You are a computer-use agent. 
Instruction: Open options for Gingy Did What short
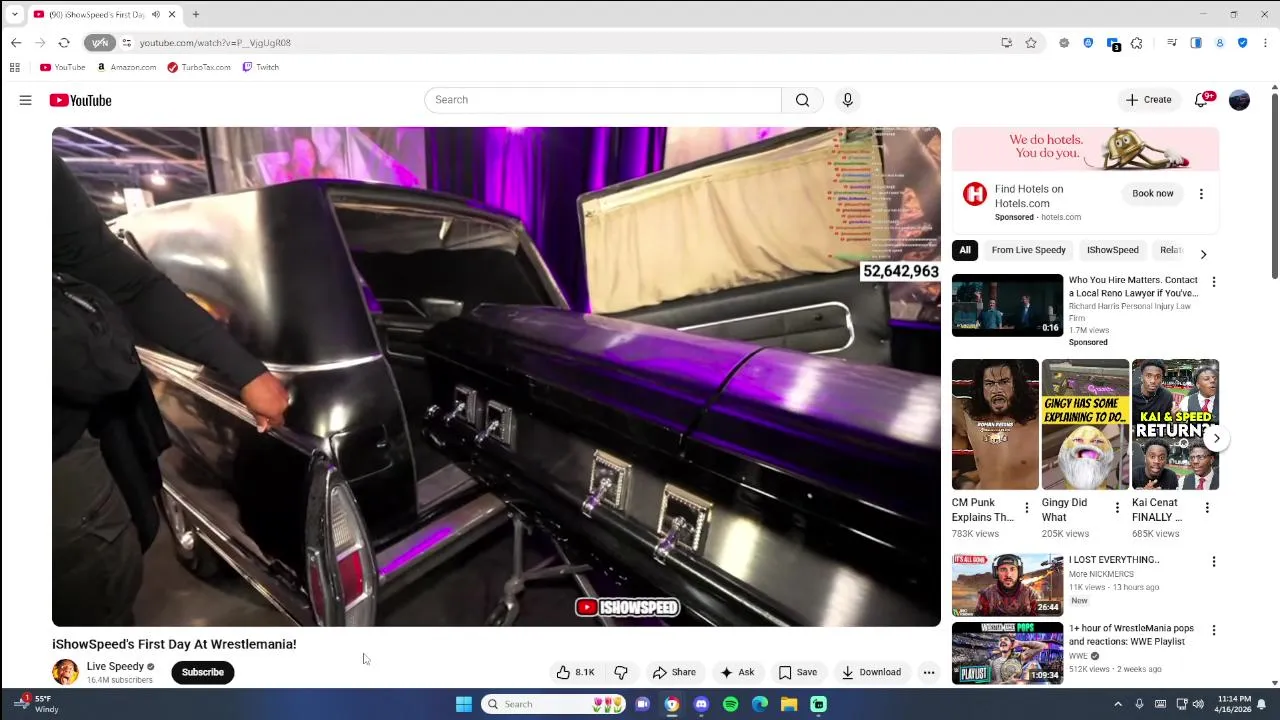1117,508
